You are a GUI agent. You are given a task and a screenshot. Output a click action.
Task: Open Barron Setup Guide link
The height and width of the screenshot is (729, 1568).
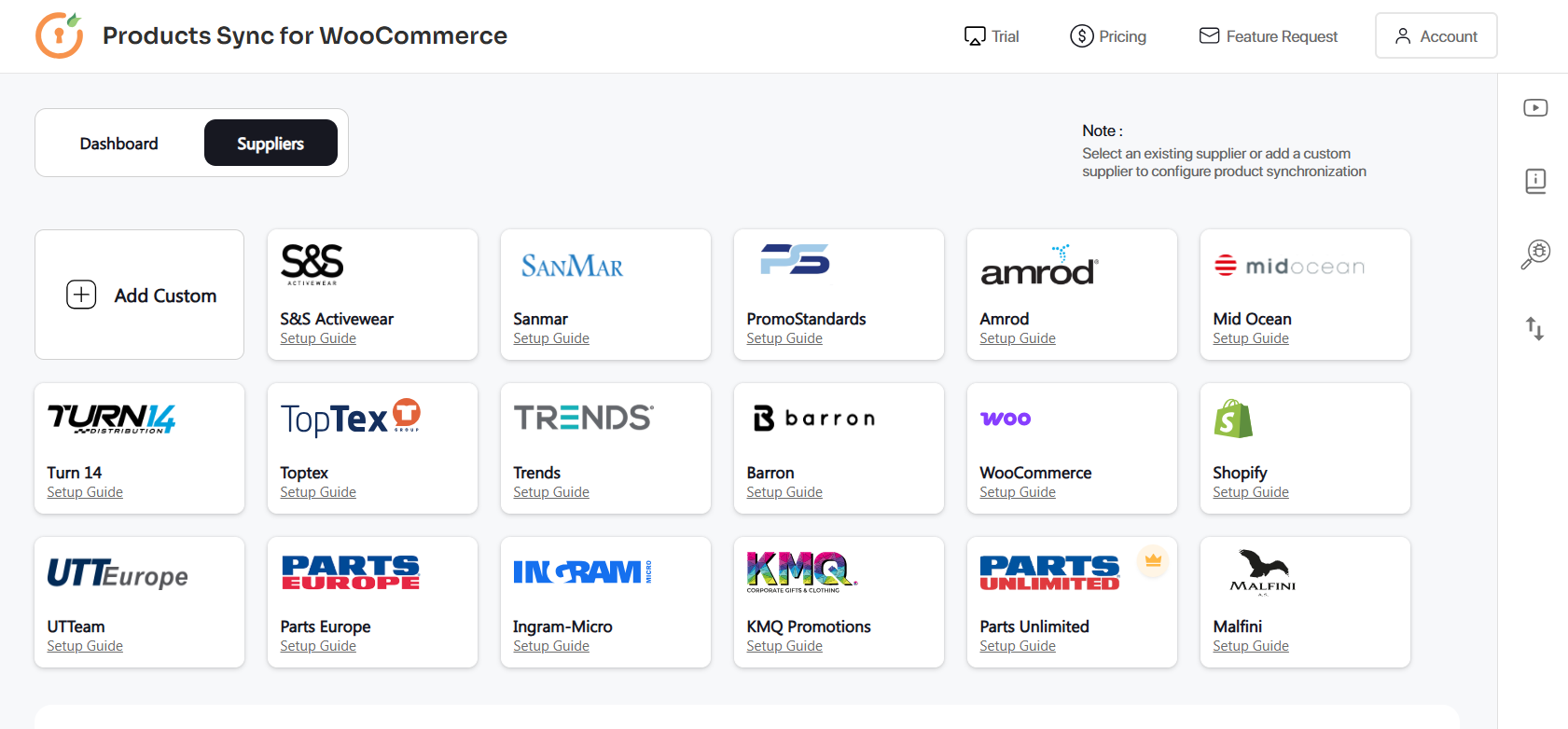point(784,492)
